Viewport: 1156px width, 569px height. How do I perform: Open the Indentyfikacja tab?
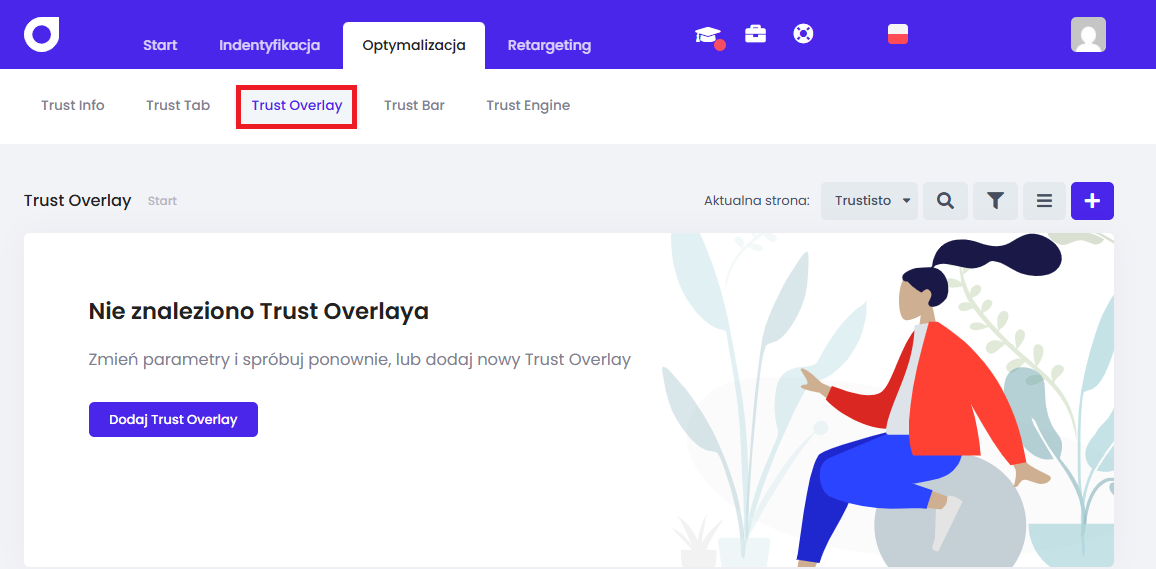(269, 46)
